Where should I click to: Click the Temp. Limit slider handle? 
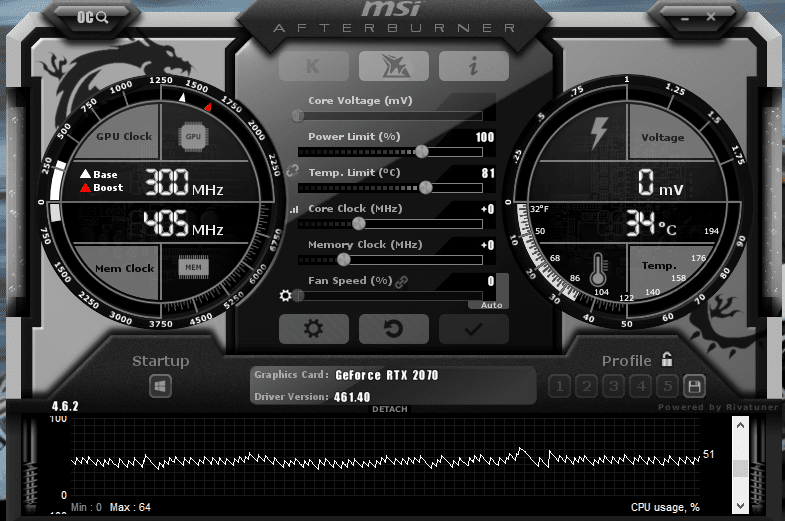click(x=426, y=187)
